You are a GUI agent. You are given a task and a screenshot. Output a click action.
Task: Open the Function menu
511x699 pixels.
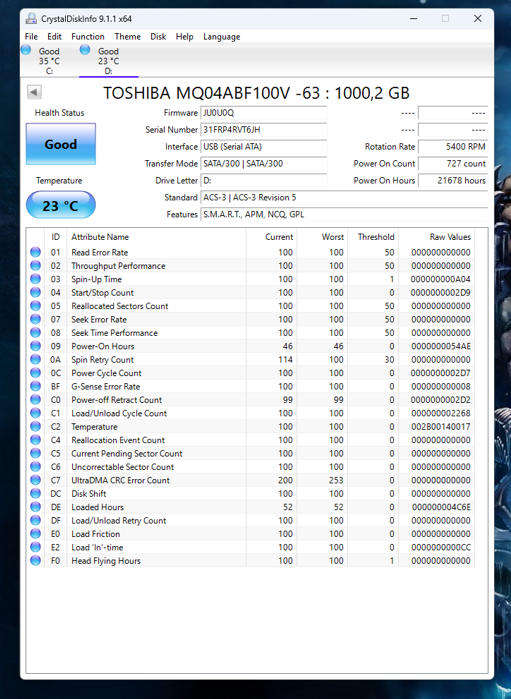tap(88, 37)
